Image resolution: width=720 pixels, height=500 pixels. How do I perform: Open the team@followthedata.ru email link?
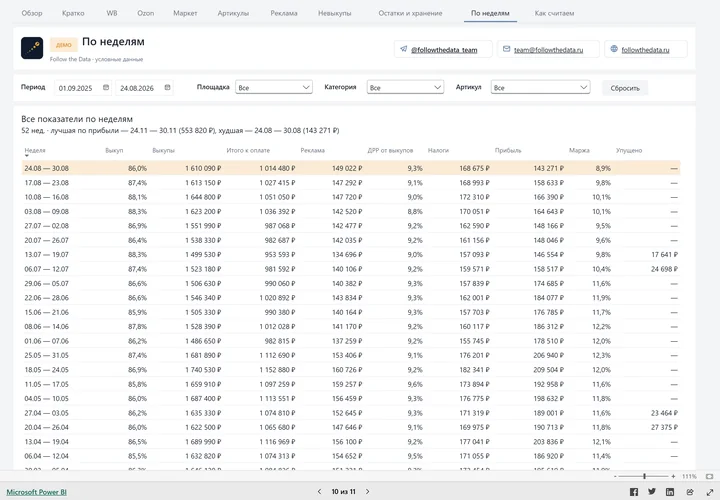(548, 50)
